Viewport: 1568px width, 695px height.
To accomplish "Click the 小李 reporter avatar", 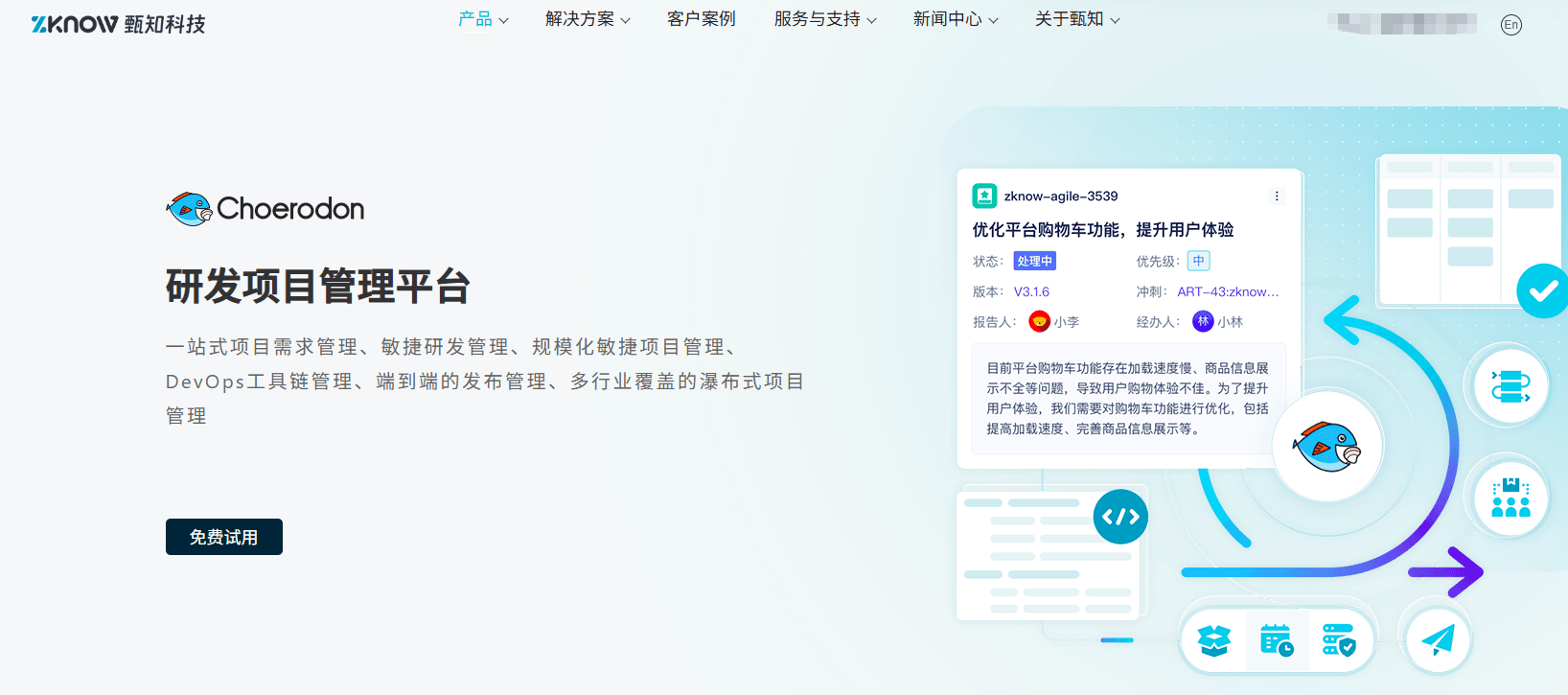I will (1039, 322).
